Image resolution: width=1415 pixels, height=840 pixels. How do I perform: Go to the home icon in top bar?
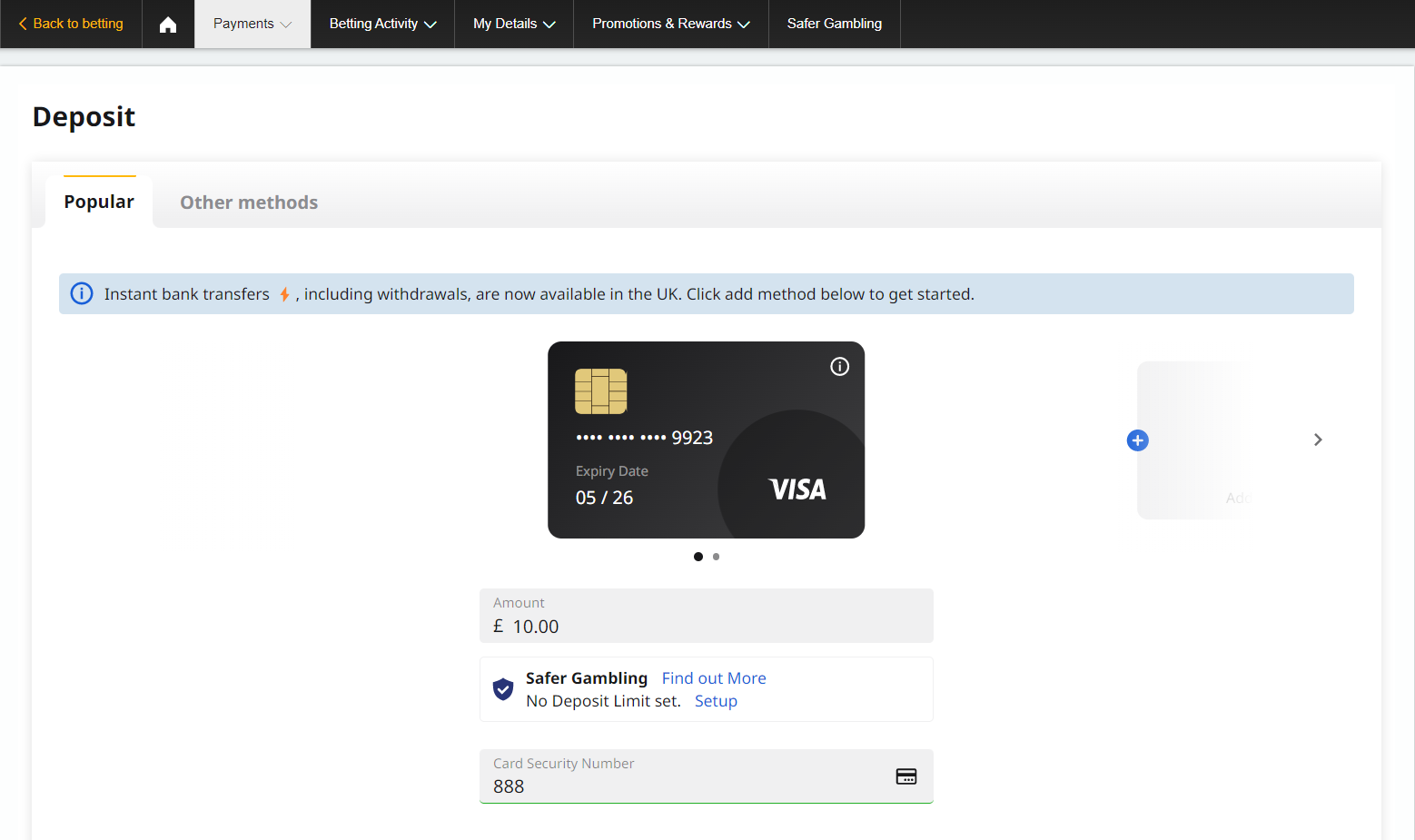point(168,25)
